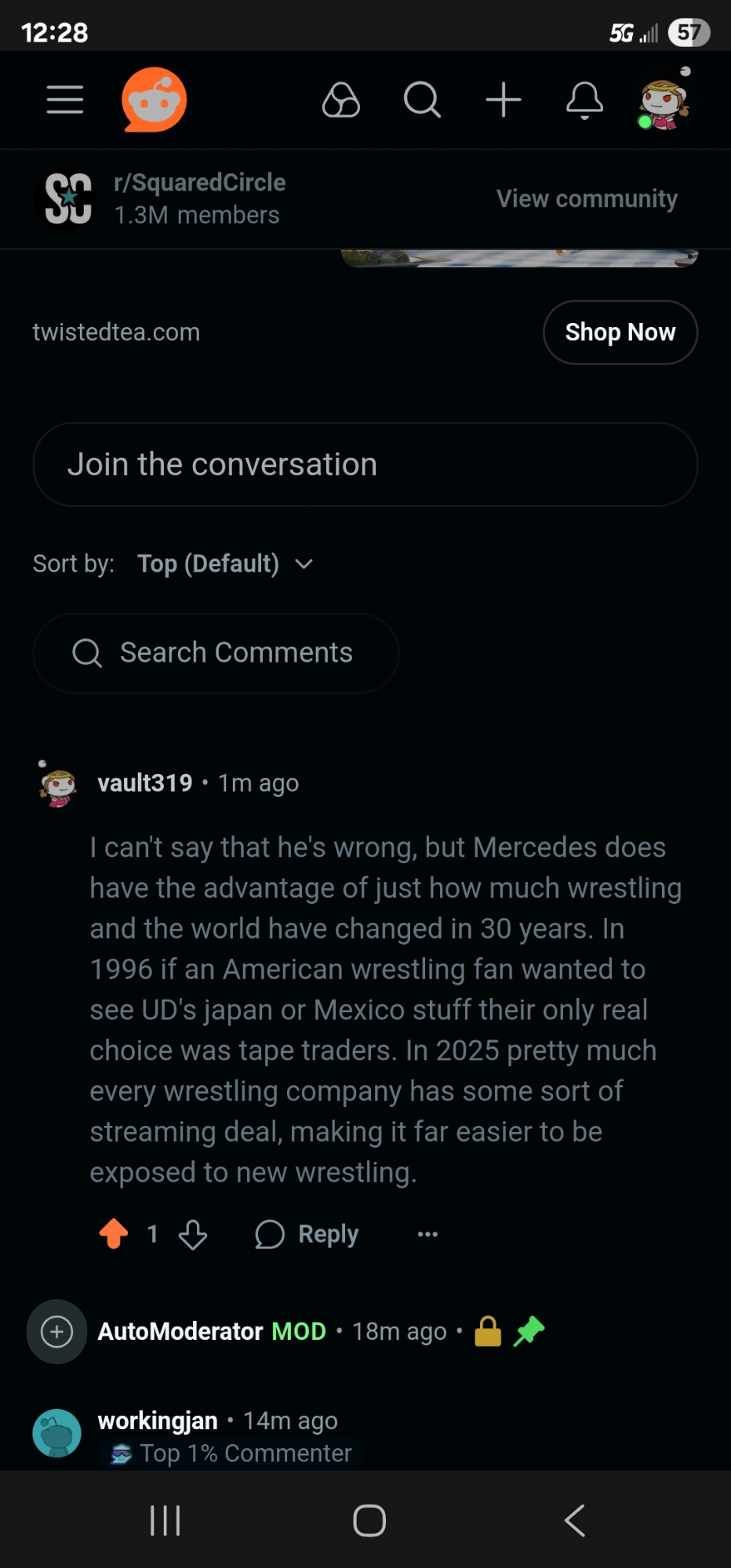Reply to vault319's comment
Viewport: 731px width, 1568px height.
pyautogui.click(x=307, y=1234)
